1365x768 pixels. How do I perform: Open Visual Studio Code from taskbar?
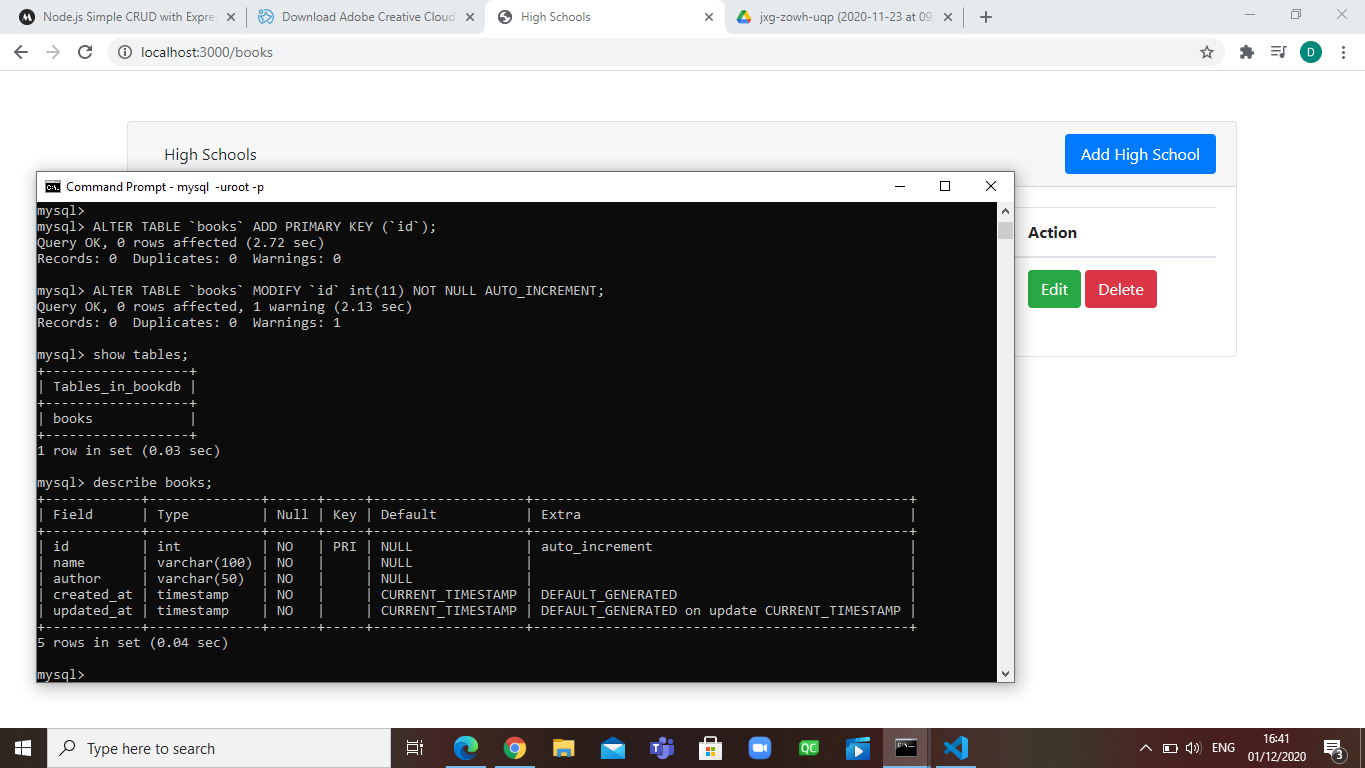coord(955,748)
